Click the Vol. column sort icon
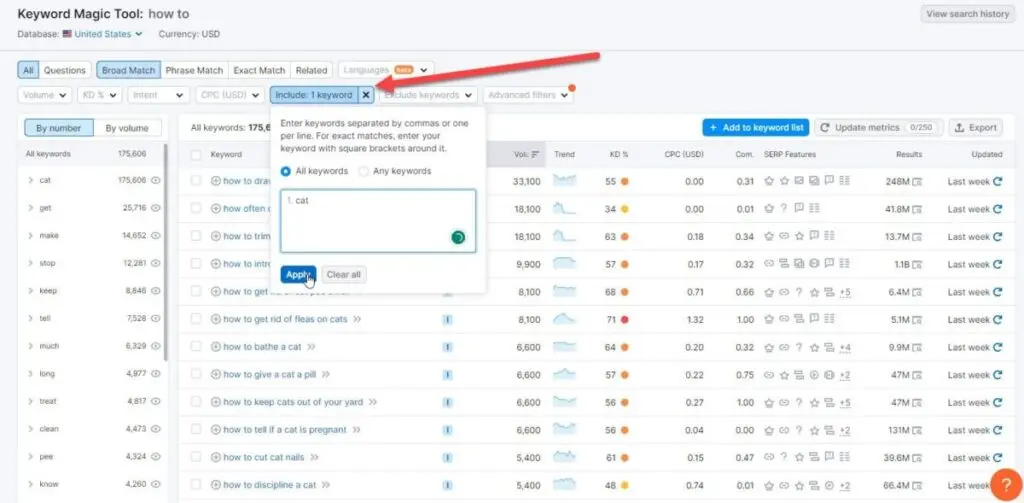 click(535, 155)
